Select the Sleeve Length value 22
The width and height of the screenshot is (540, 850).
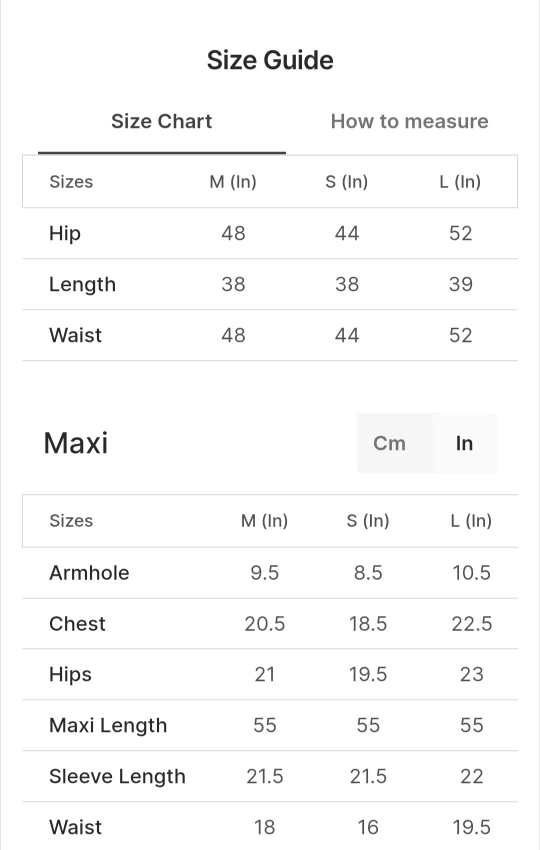click(472, 777)
